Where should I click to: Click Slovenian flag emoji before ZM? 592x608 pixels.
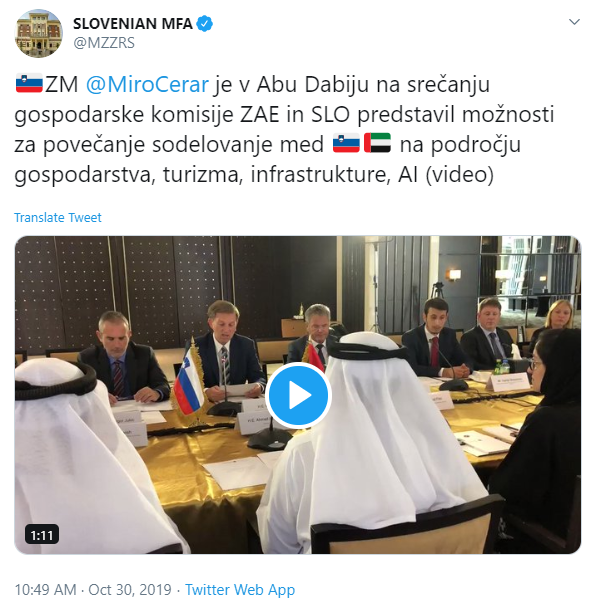[x=29, y=83]
